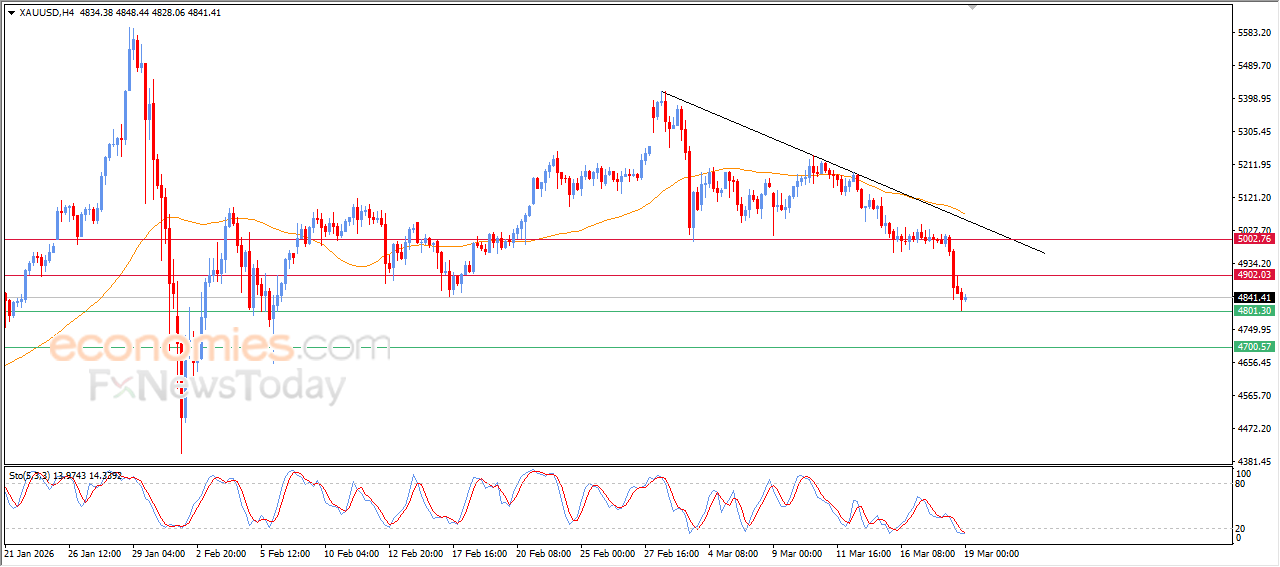Click the green 4700.57 price level label

click(x=1254, y=347)
